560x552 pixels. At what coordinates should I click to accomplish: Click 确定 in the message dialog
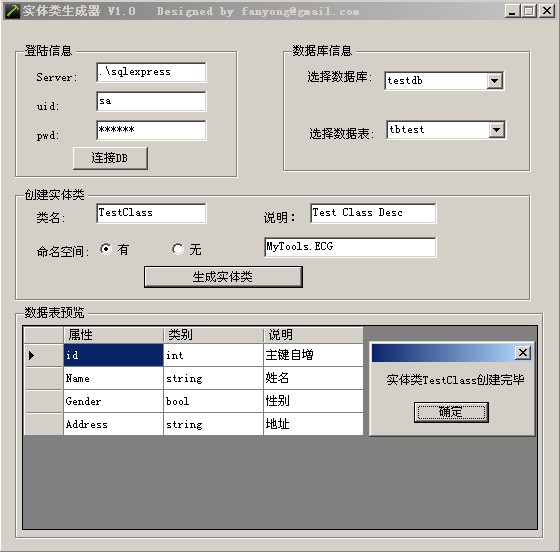click(x=451, y=412)
